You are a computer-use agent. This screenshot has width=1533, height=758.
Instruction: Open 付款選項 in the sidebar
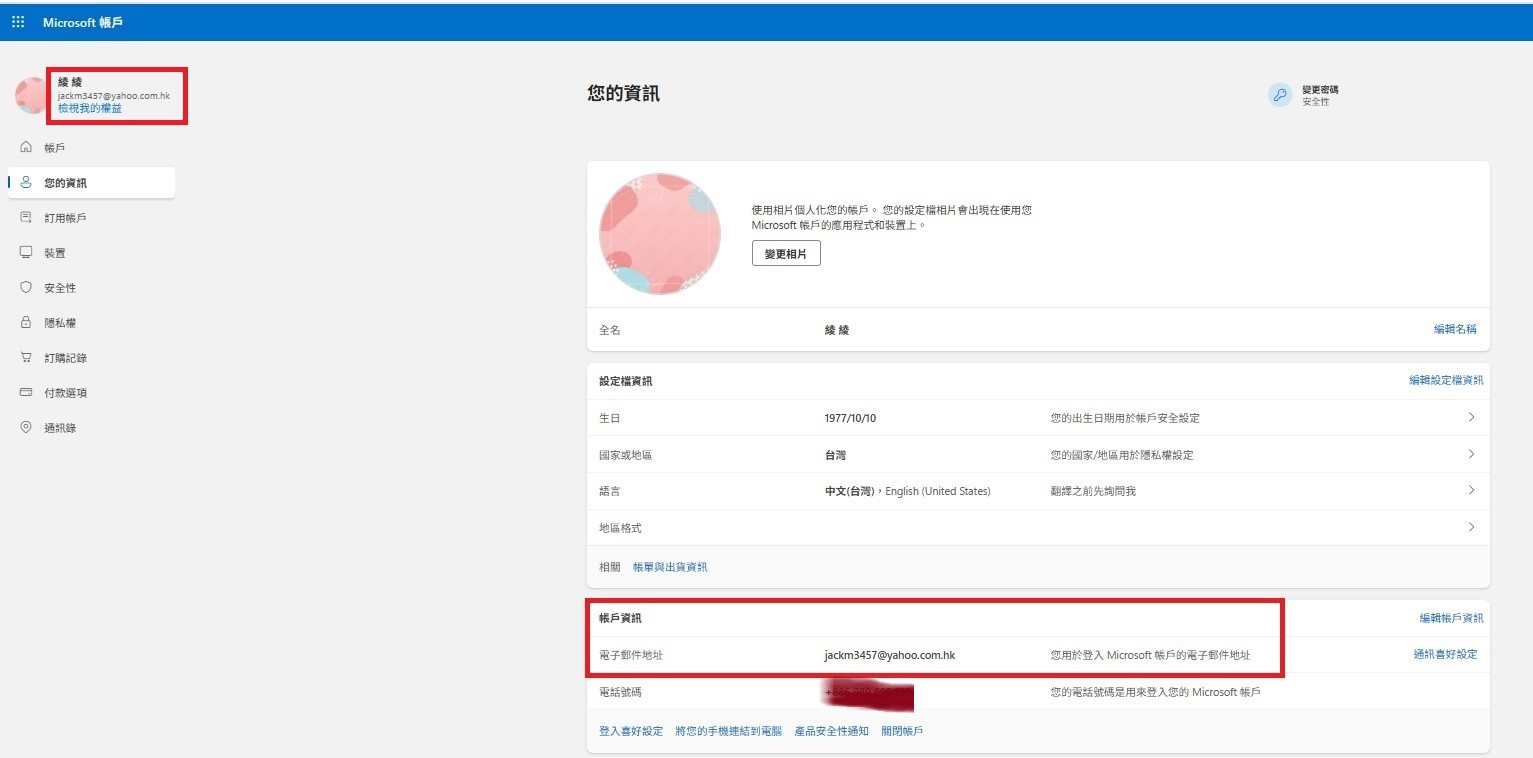pos(92,393)
